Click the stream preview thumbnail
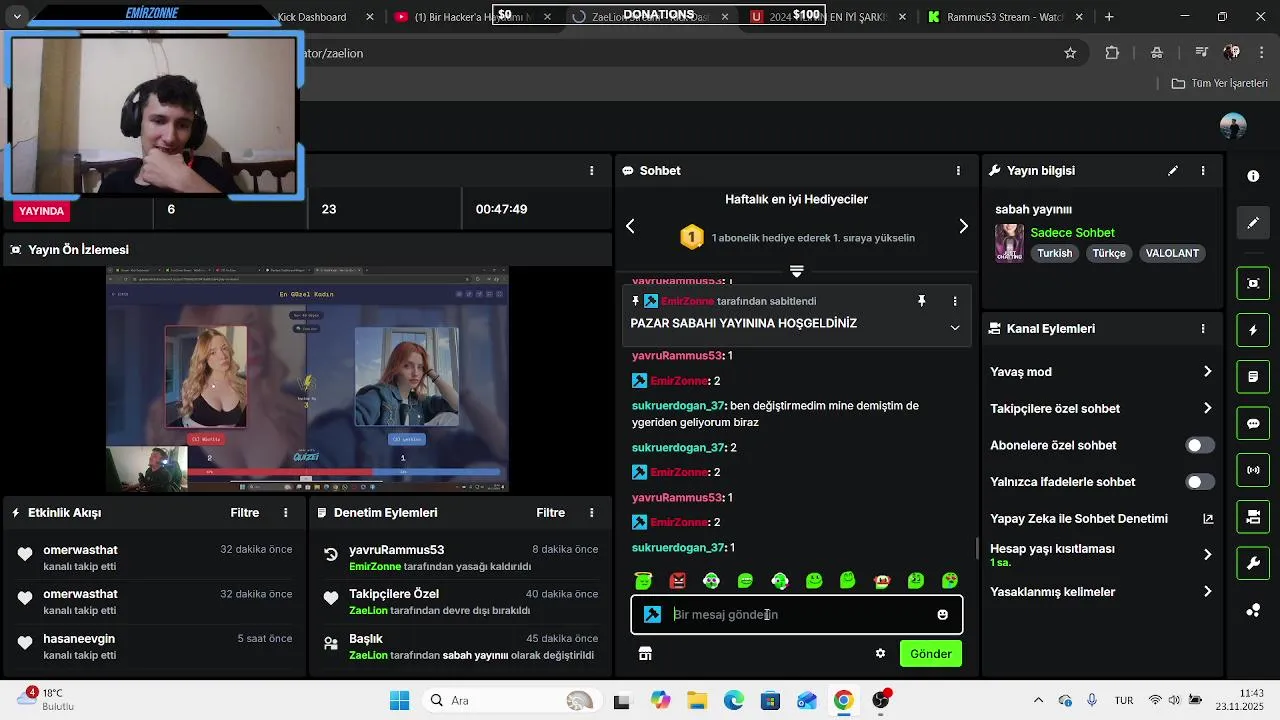 click(x=307, y=380)
